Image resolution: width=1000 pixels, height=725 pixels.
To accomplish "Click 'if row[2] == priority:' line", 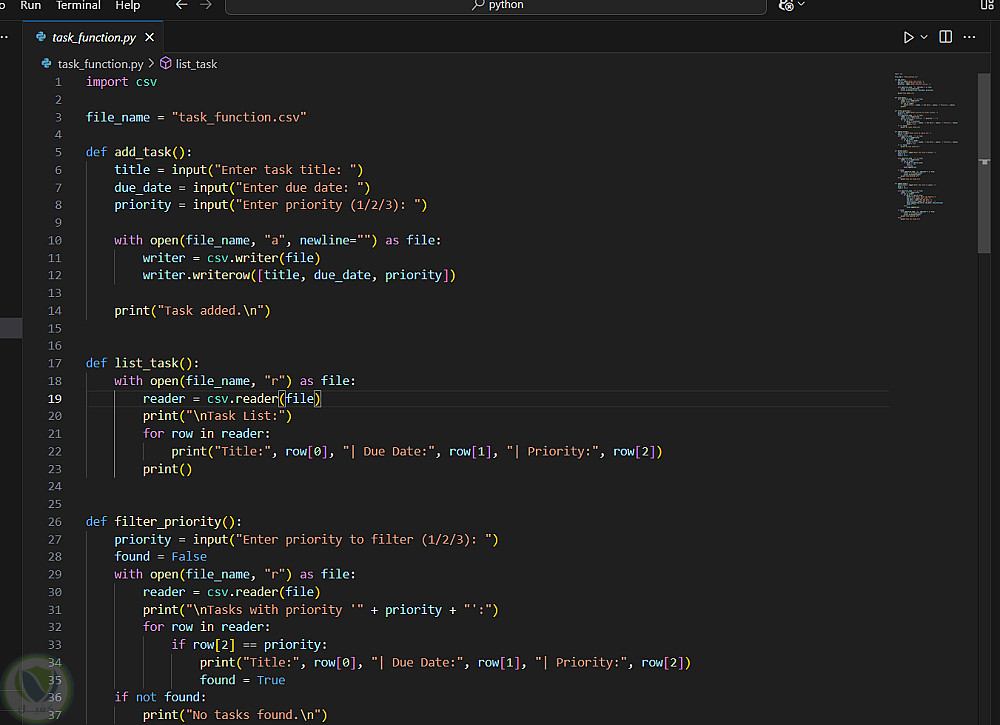I will point(249,645).
